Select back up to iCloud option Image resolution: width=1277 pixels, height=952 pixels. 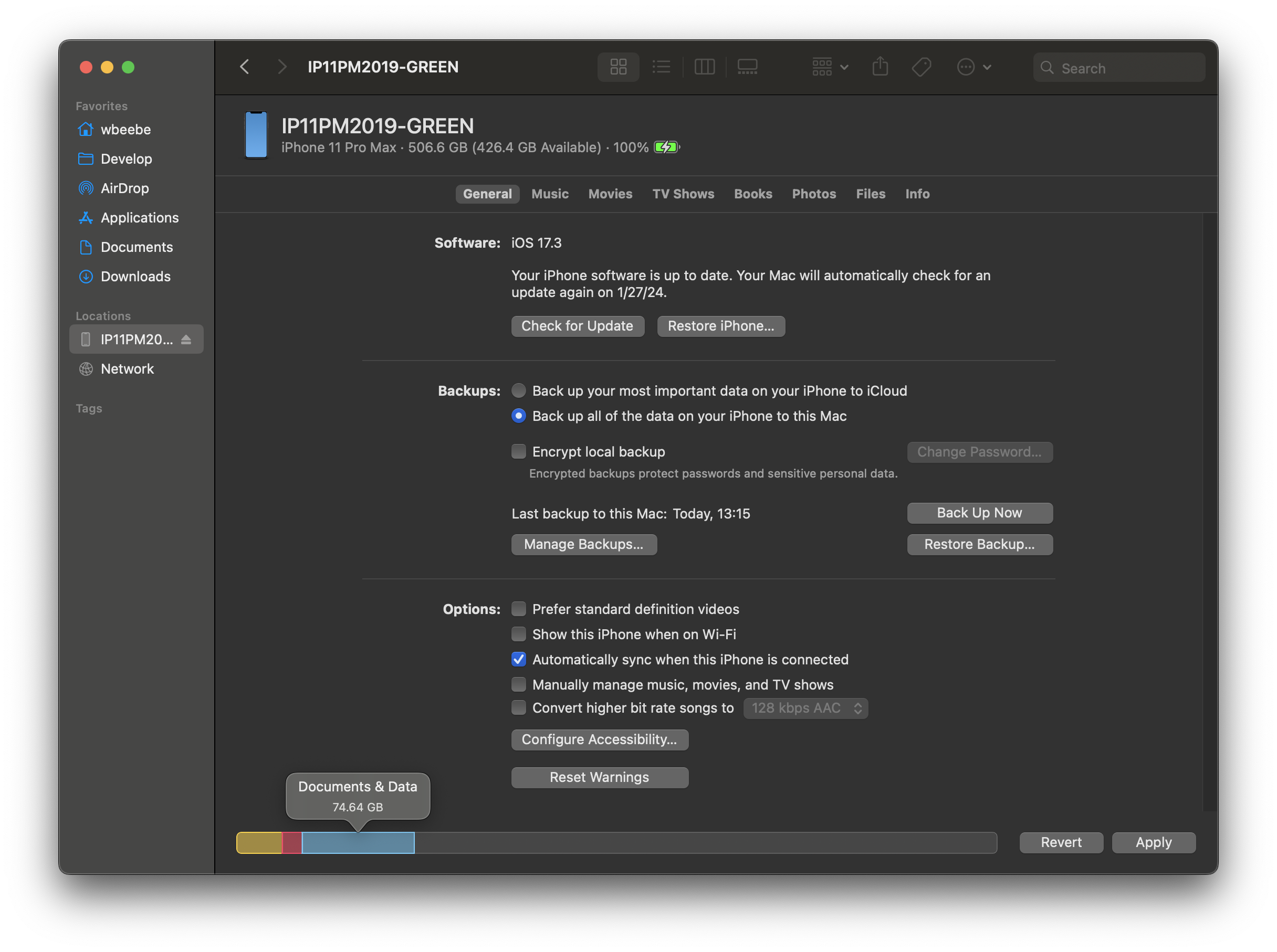click(x=518, y=390)
